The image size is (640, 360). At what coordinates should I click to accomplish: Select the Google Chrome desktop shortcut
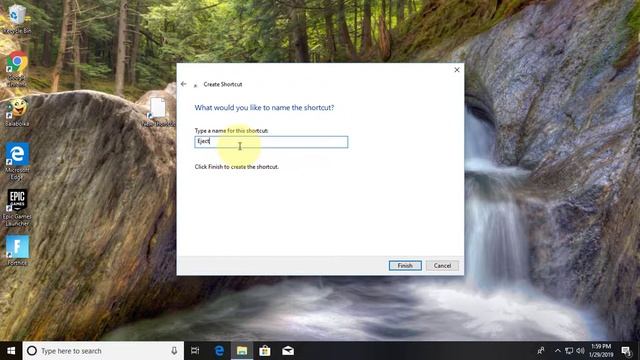coord(17,69)
